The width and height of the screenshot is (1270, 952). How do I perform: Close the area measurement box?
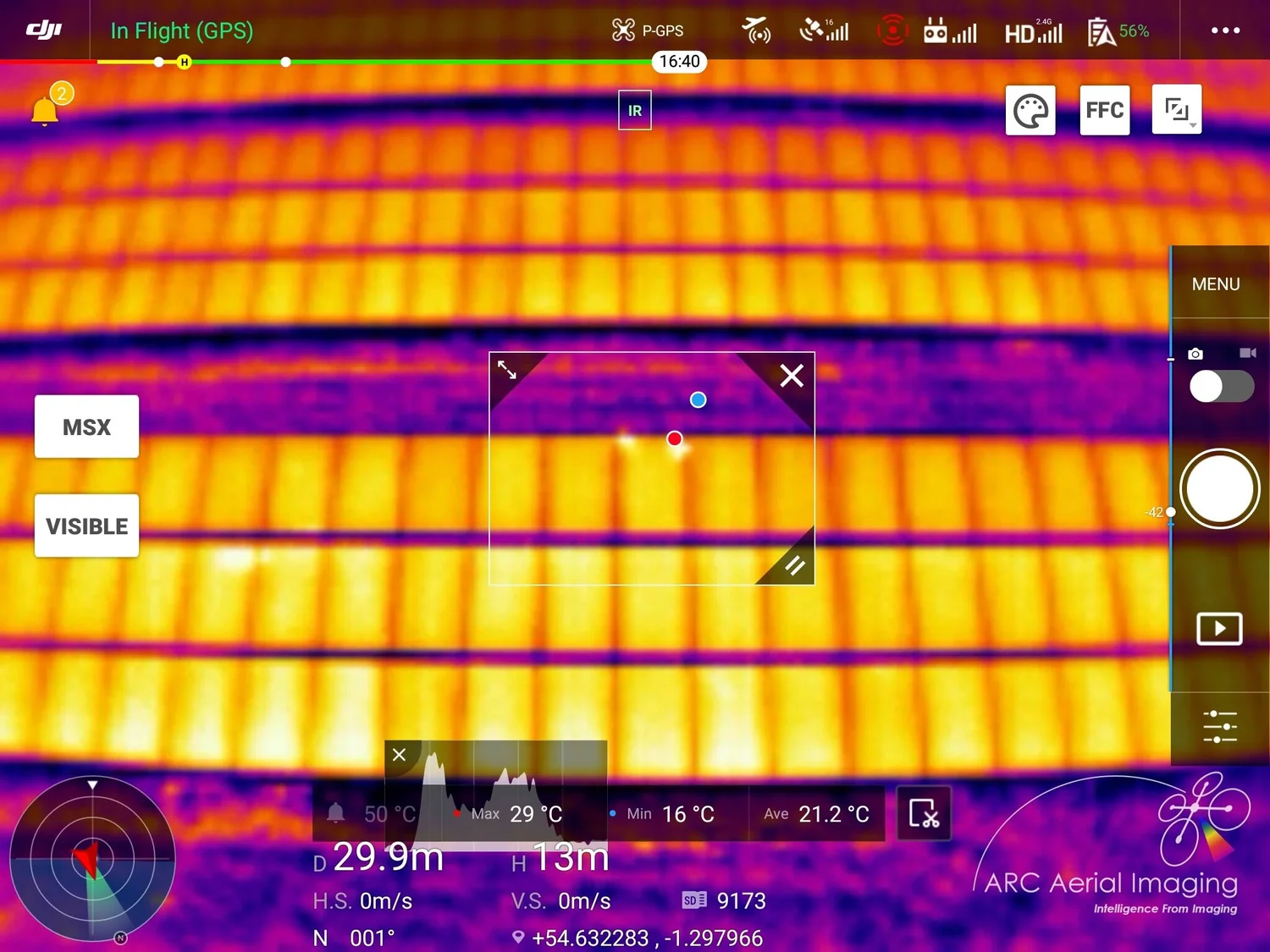(792, 375)
